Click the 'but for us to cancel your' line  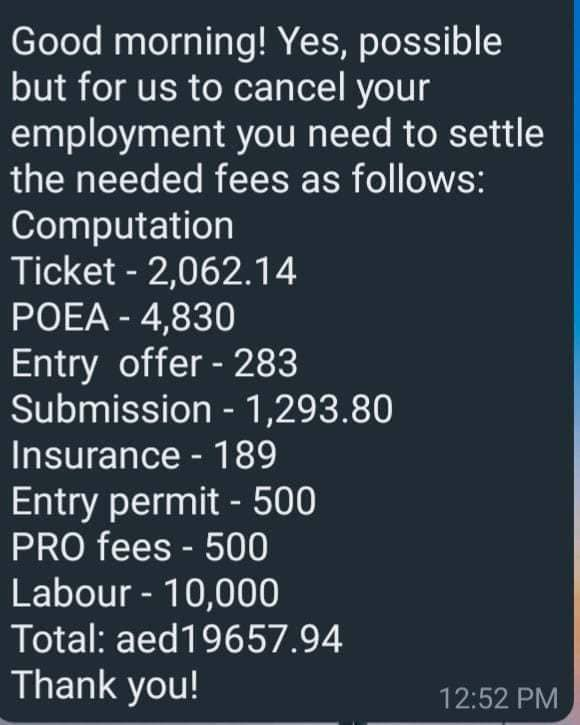coord(220,90)
